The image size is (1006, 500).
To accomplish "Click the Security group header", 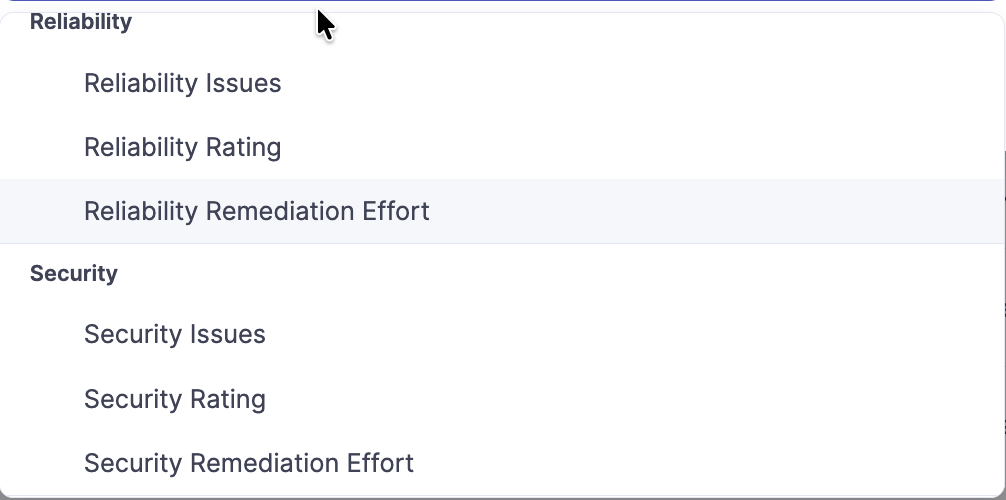I will click(74, 274).
